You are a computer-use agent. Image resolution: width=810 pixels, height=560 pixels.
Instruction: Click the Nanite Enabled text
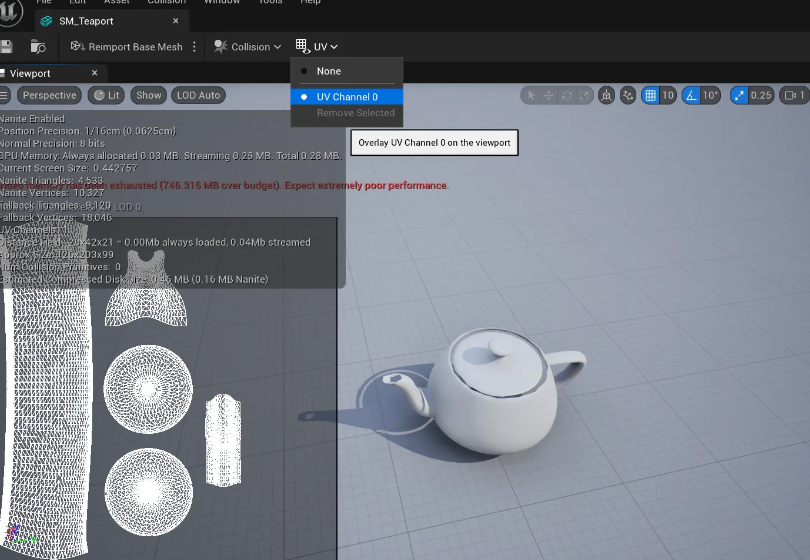point(33,118)
